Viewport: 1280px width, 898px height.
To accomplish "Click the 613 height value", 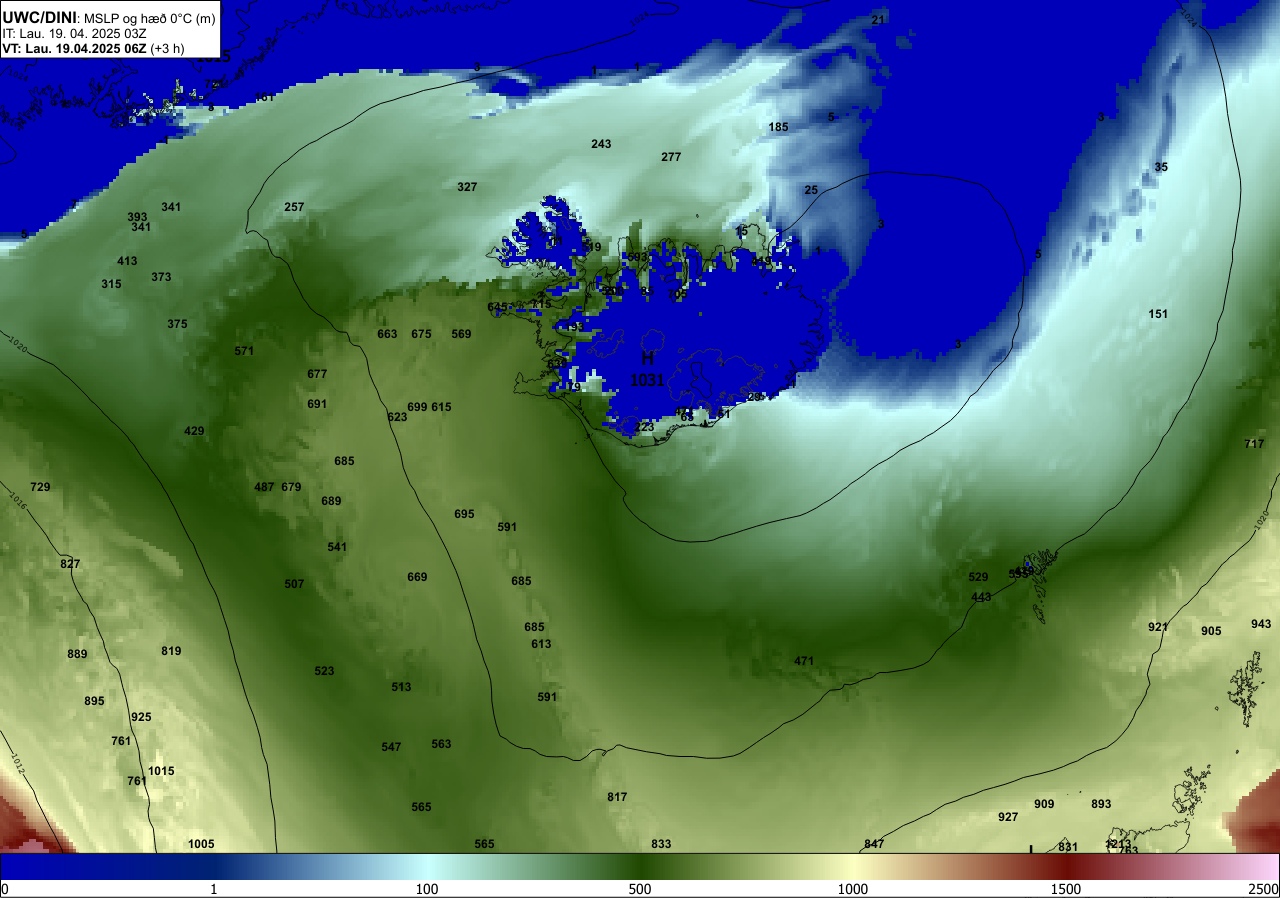I will (x=541, y=644).
